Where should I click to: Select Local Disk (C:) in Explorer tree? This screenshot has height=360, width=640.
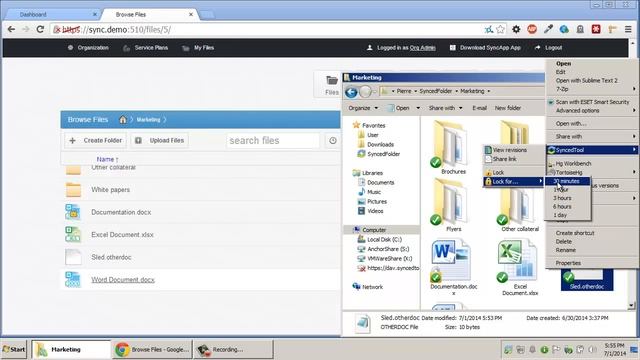pyautogui.click(x=380, y=240)
